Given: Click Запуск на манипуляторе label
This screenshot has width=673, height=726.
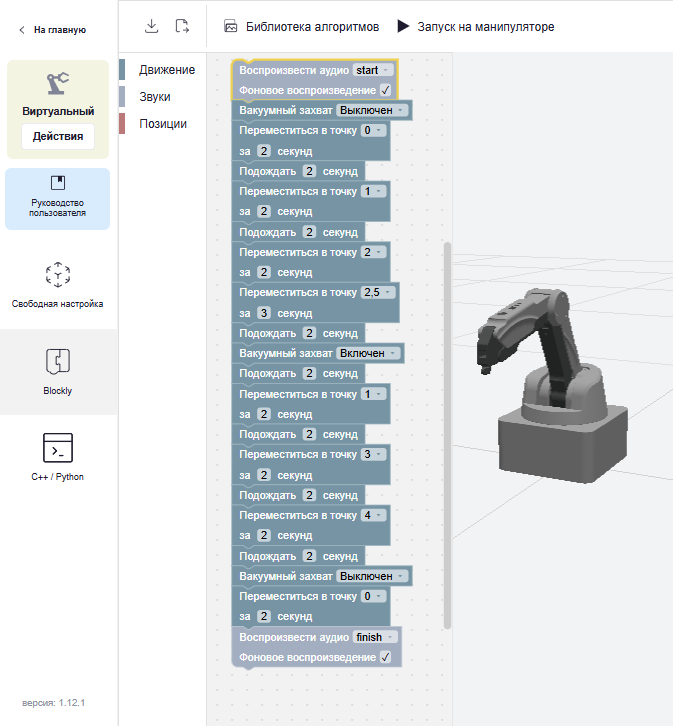Looking at the screenshot, I should 486,27.
